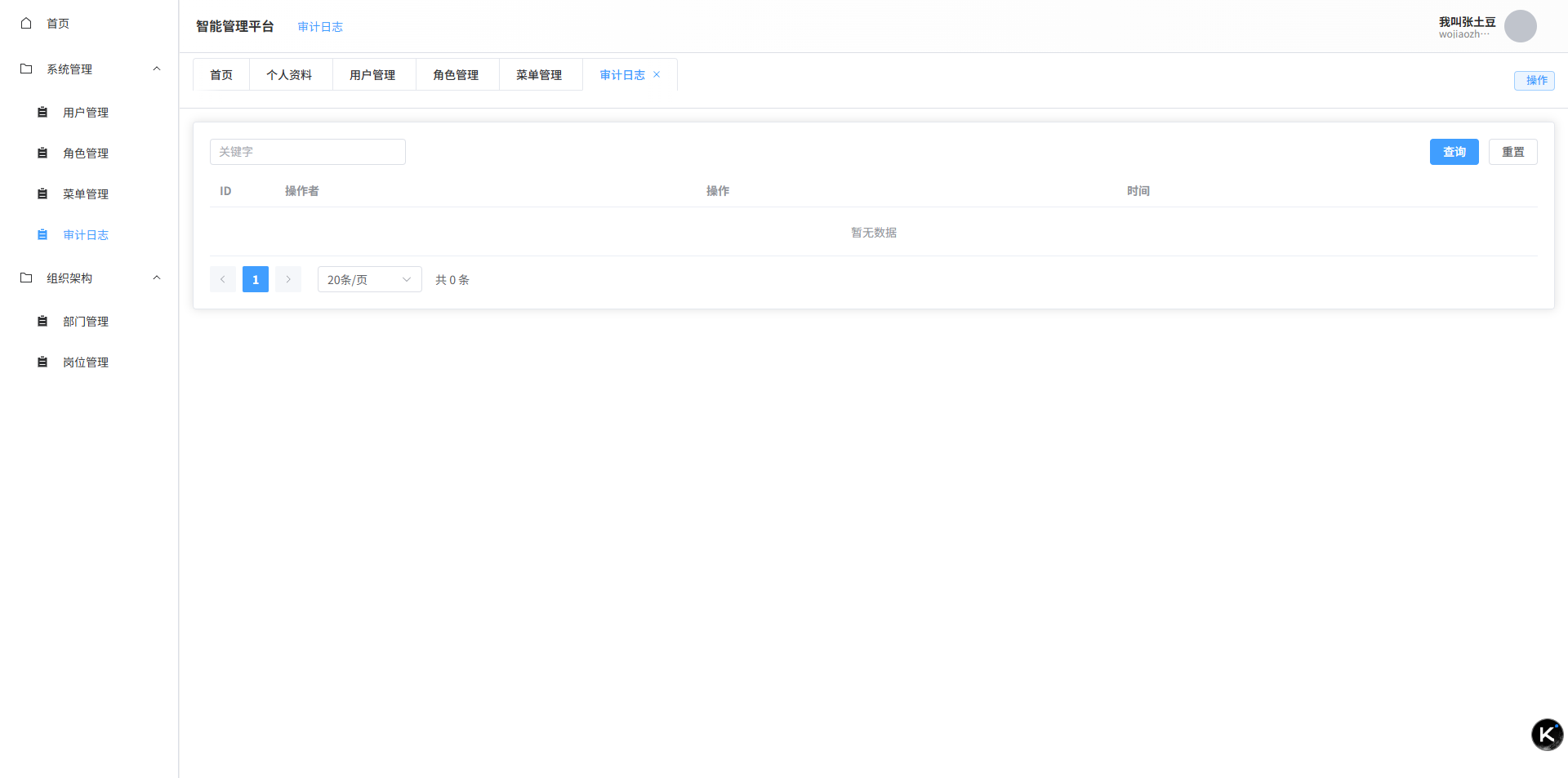
Task: Click the 暂无数据 empty message
Action: 874,233
